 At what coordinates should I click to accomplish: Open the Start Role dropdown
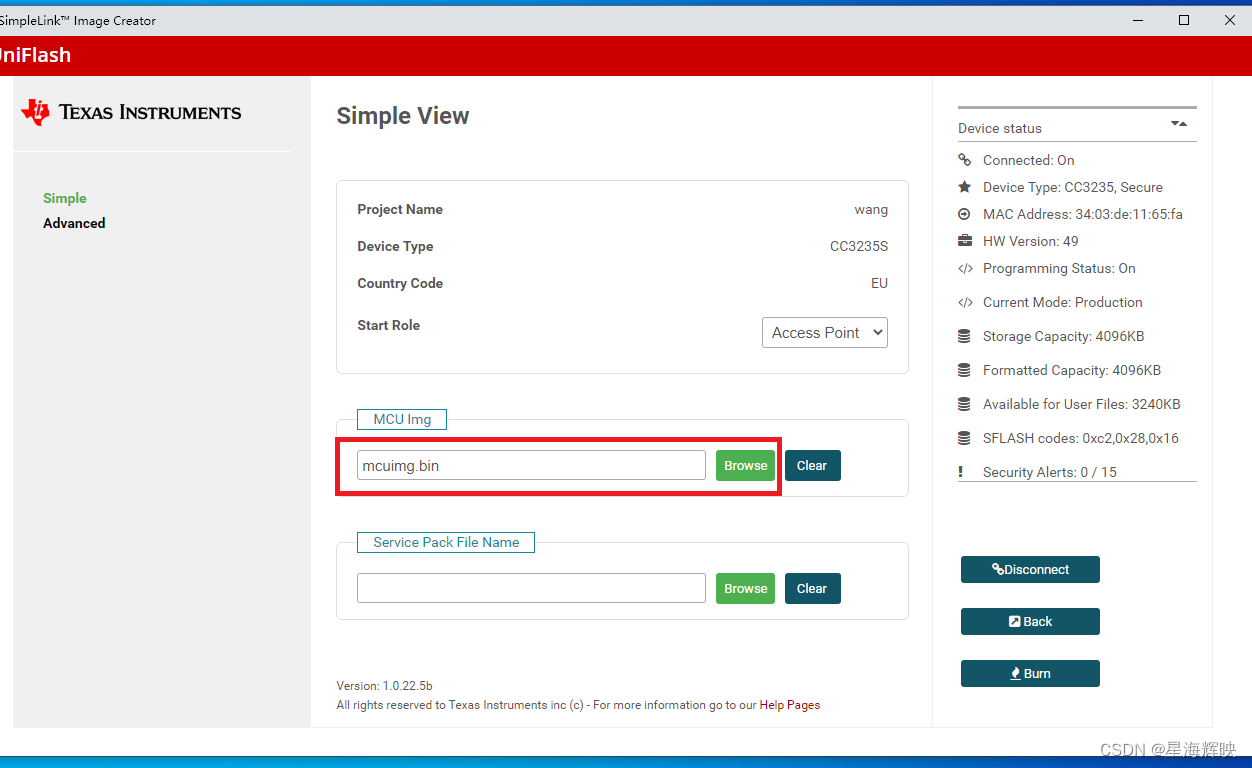825,332
